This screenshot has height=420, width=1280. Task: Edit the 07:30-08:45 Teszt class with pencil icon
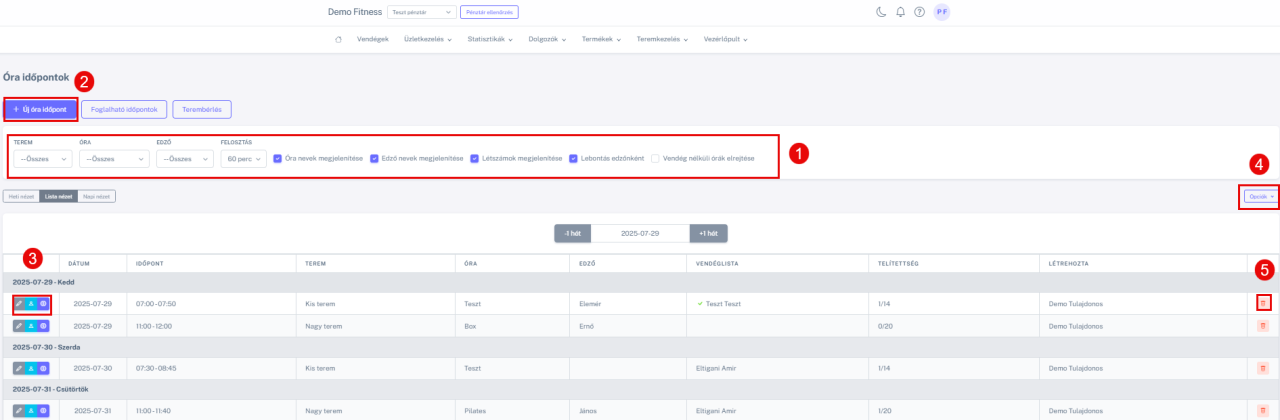click(x=19, y=368)
